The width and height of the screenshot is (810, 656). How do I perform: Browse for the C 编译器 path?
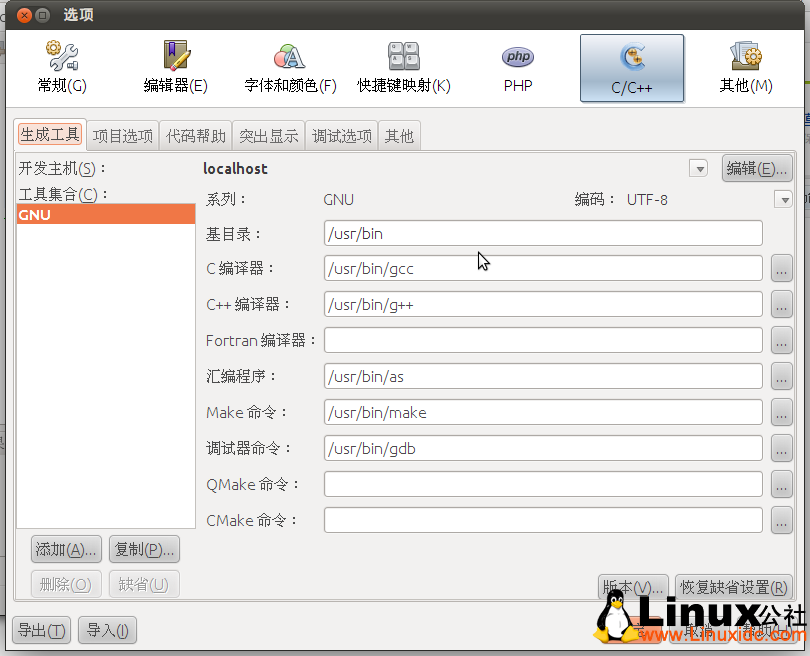click(782, 268)
